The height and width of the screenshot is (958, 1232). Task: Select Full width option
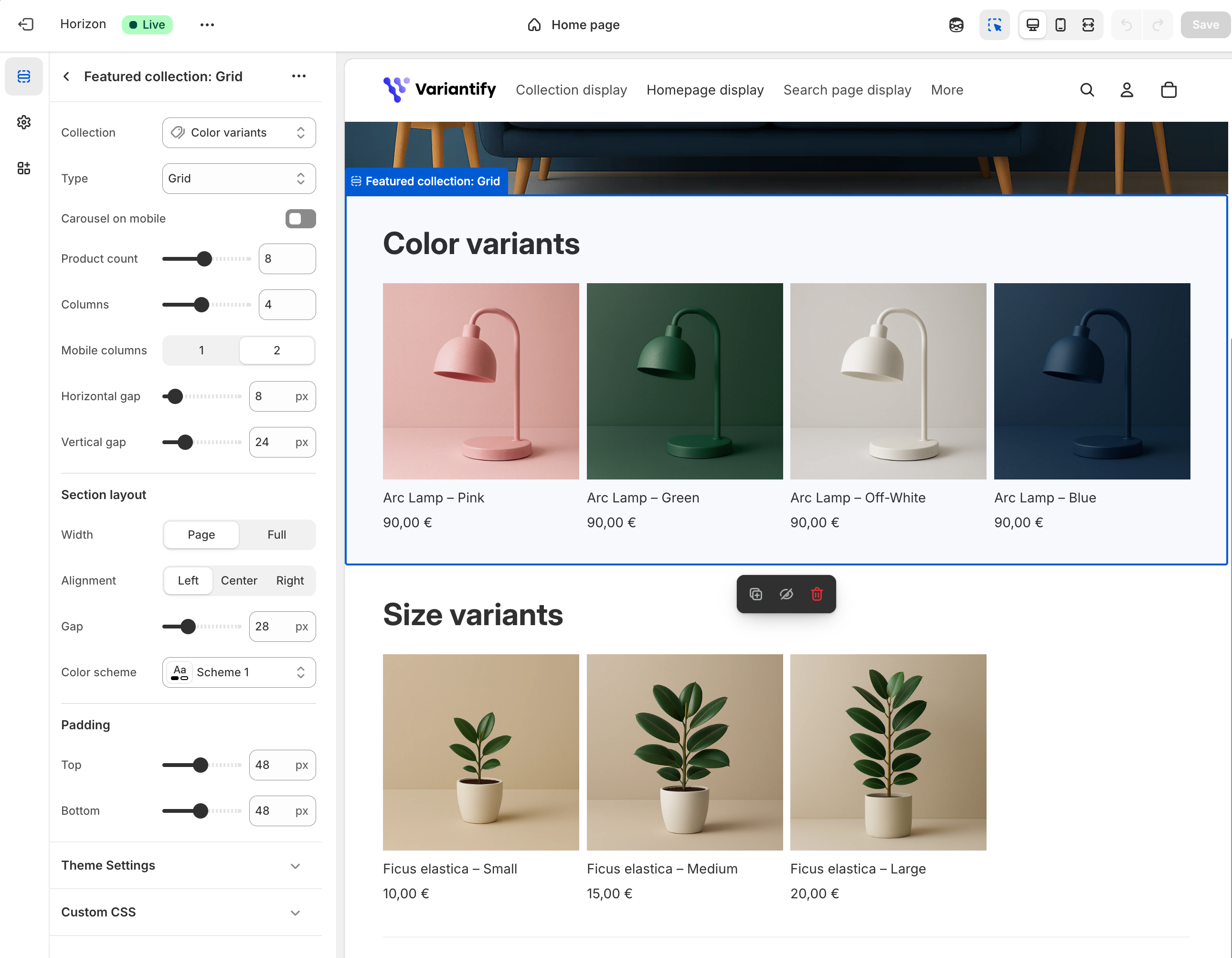276,535
